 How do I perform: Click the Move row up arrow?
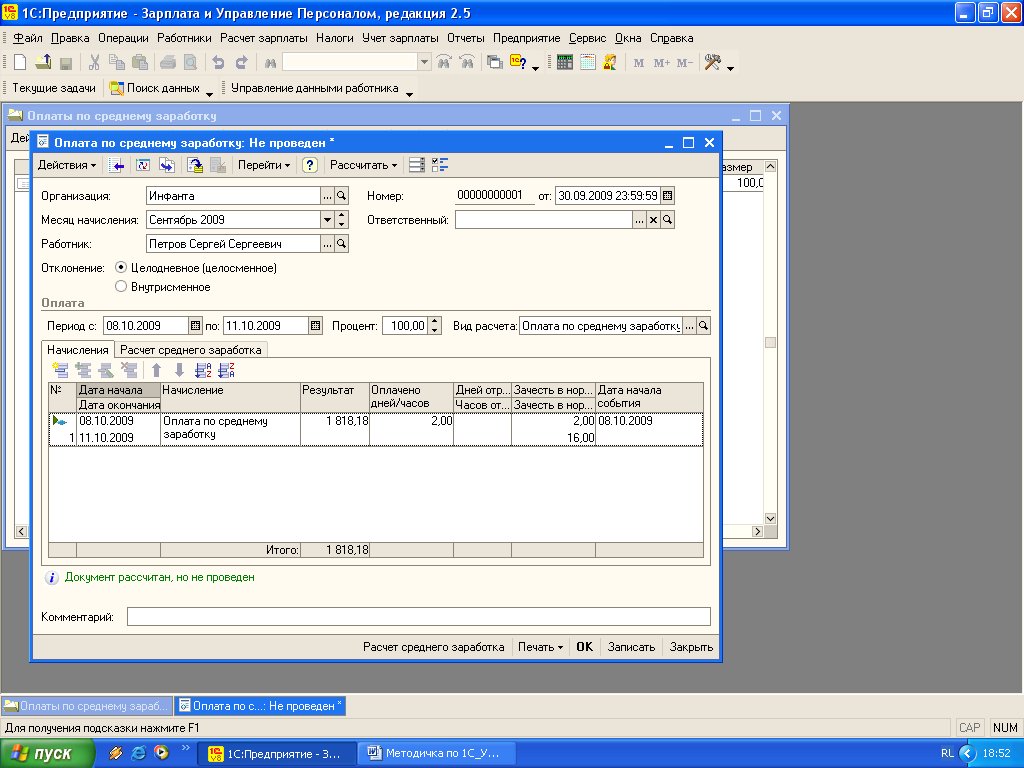click(x=156, y=370)
